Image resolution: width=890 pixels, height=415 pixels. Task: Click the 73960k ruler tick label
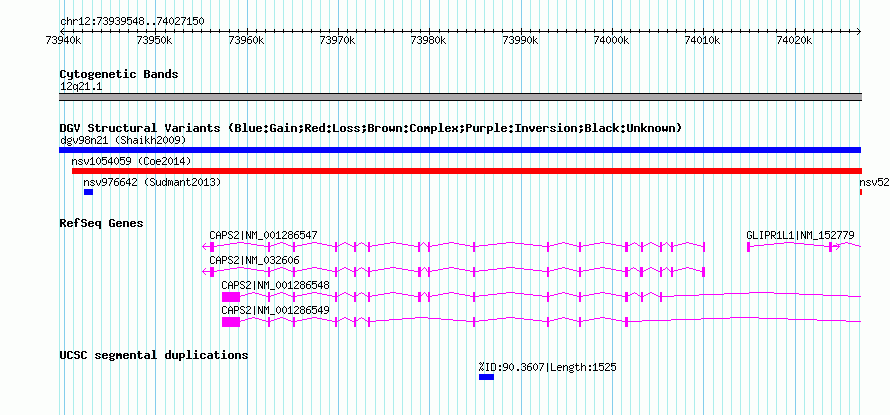tap(246, 40)
